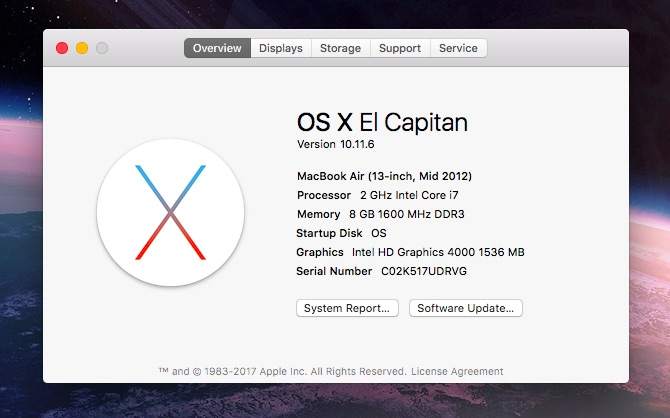This screenshot has height=418, width=670.
Task: Click Startup Disk value OS
Action: coord(379,233)
